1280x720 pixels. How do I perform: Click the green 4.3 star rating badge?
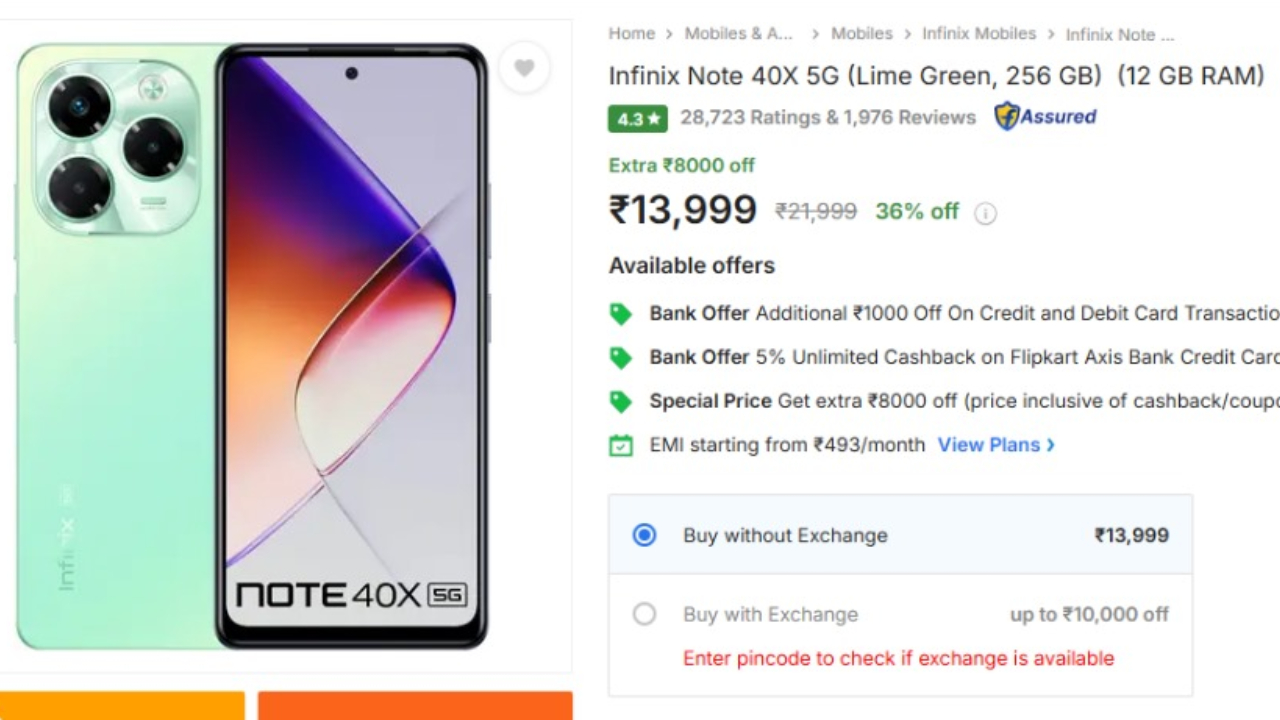(x=637, y=119)
